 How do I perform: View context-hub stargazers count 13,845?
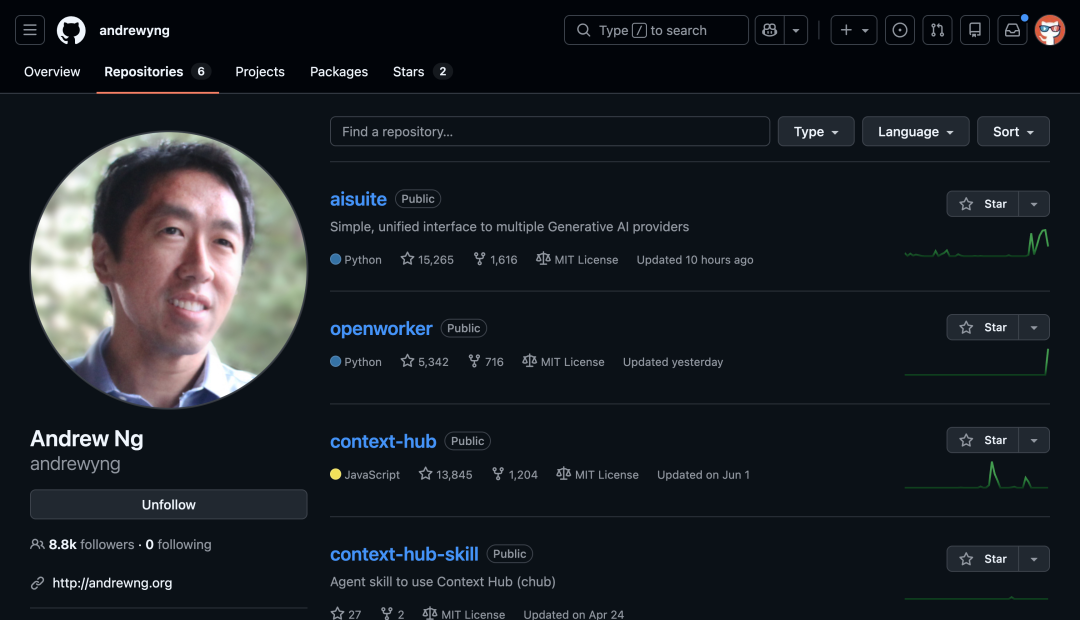point(446,475)
